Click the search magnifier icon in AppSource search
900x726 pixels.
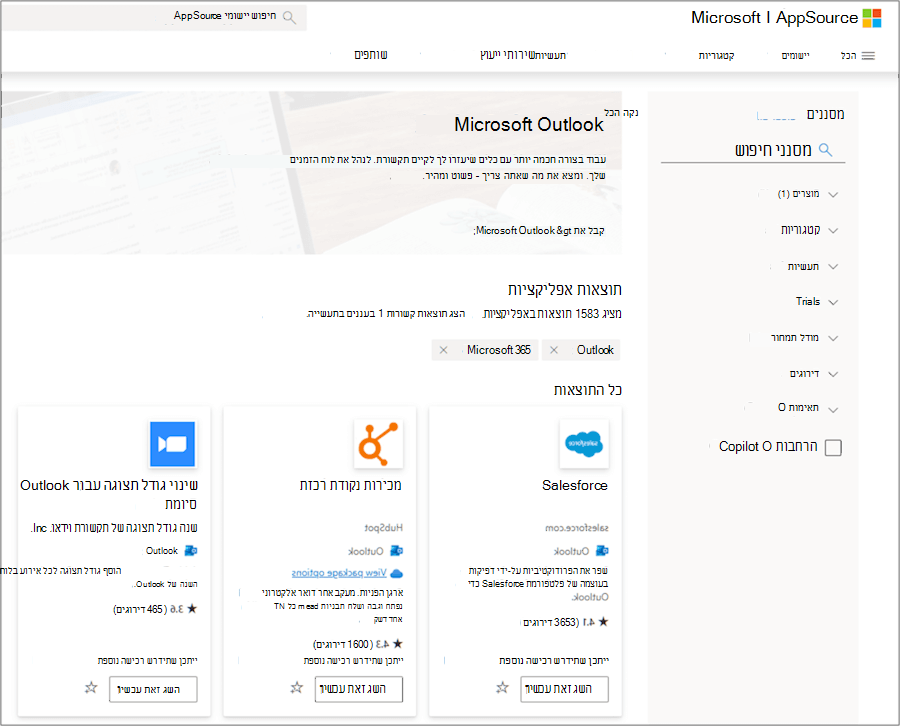coord(289,17)
